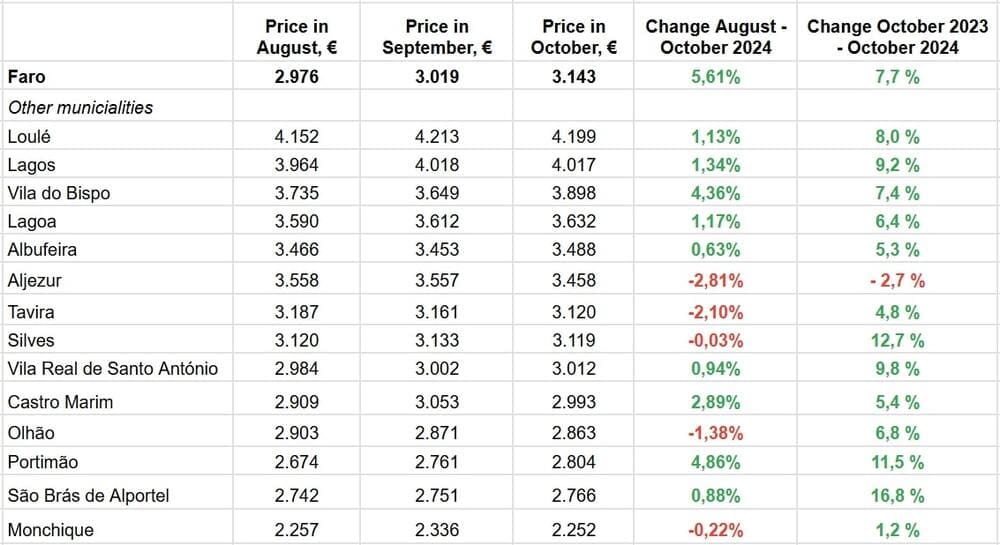Select the Price in August column header
Screen dimensions: 1000x545
coord(297,36)
